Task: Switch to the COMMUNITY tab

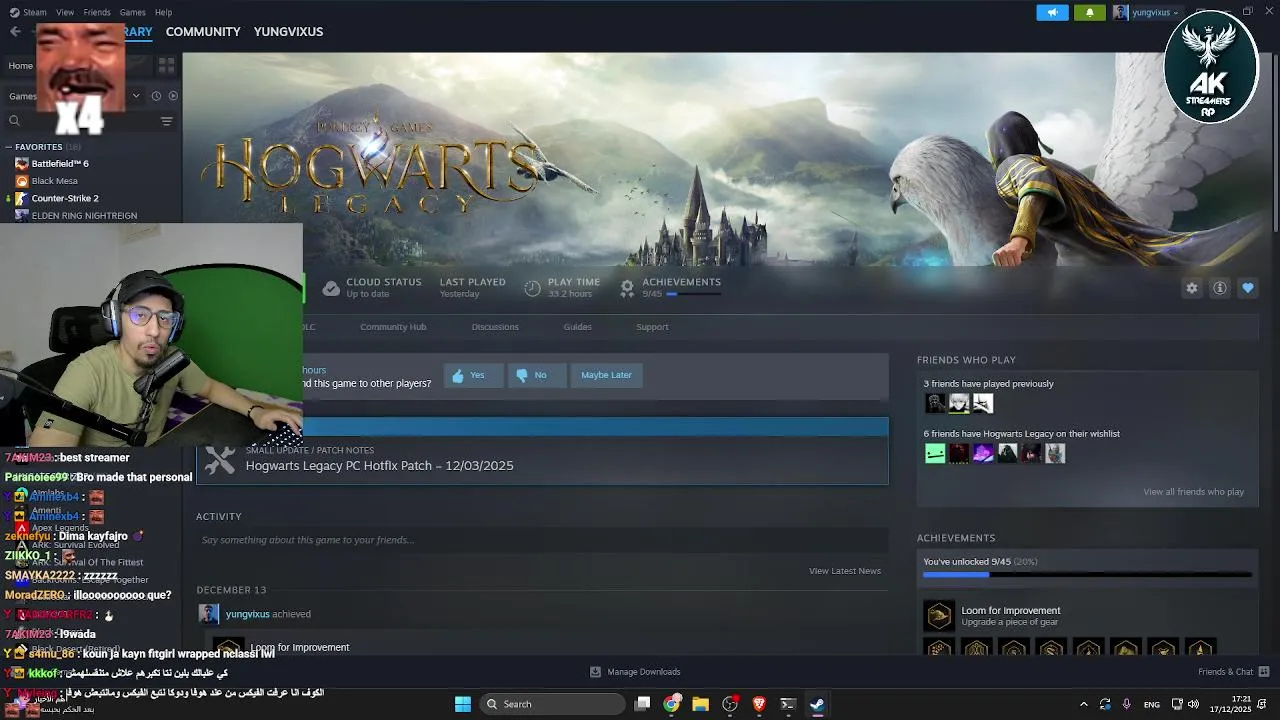Action: (203, 31)
